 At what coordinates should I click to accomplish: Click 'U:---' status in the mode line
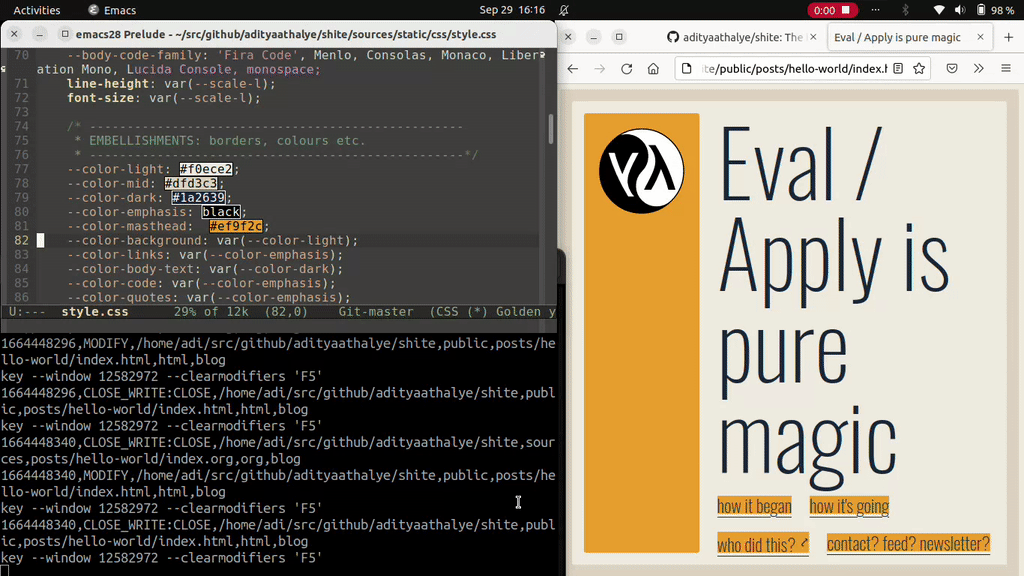coord(27,312)
